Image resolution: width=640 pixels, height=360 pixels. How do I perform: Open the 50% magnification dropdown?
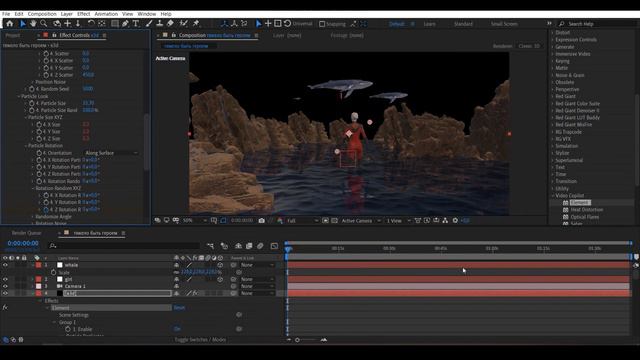pyautogui.click(x=195, y=220)
